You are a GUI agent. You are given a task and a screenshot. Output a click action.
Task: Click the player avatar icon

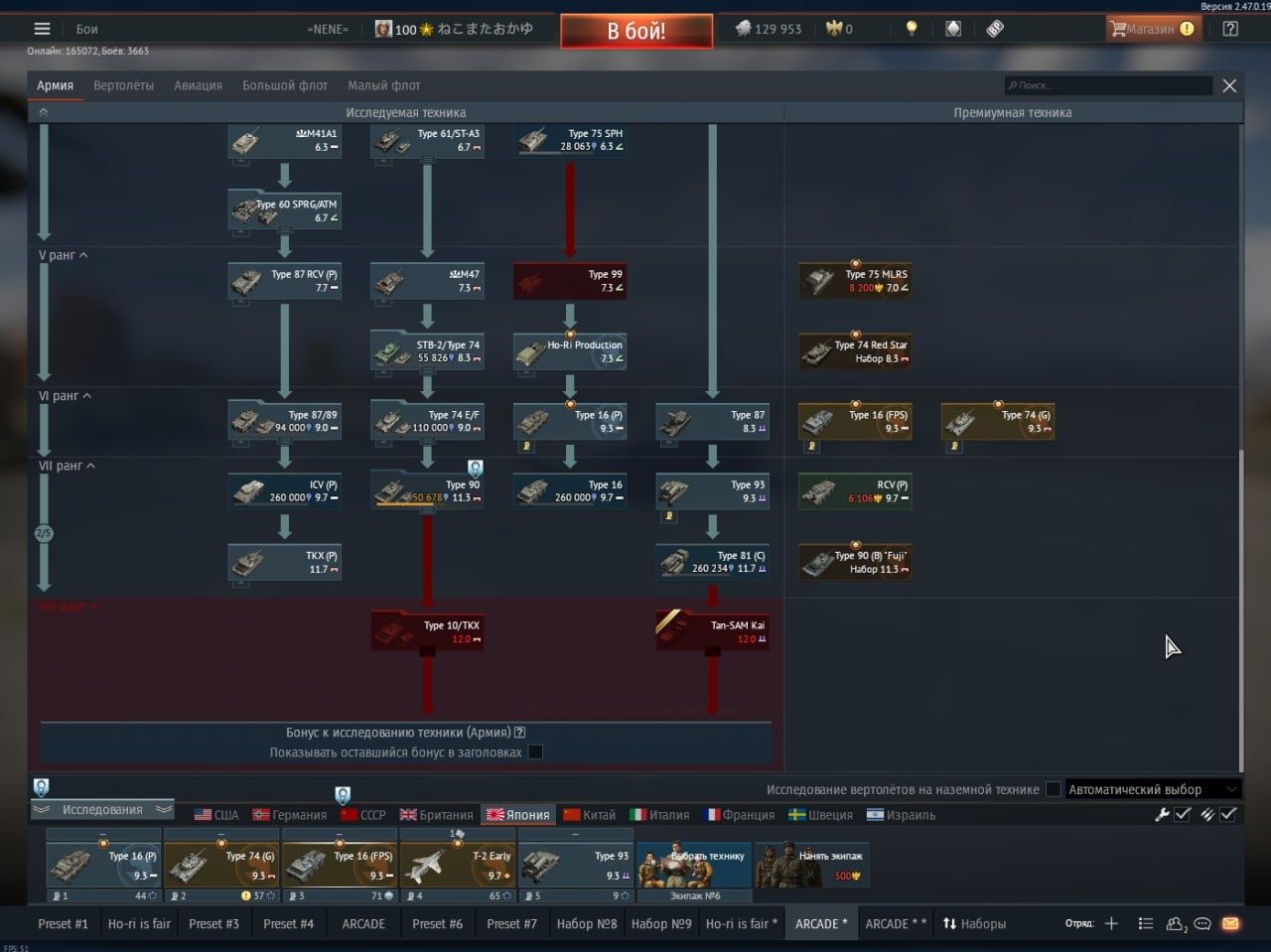point(383,29)
